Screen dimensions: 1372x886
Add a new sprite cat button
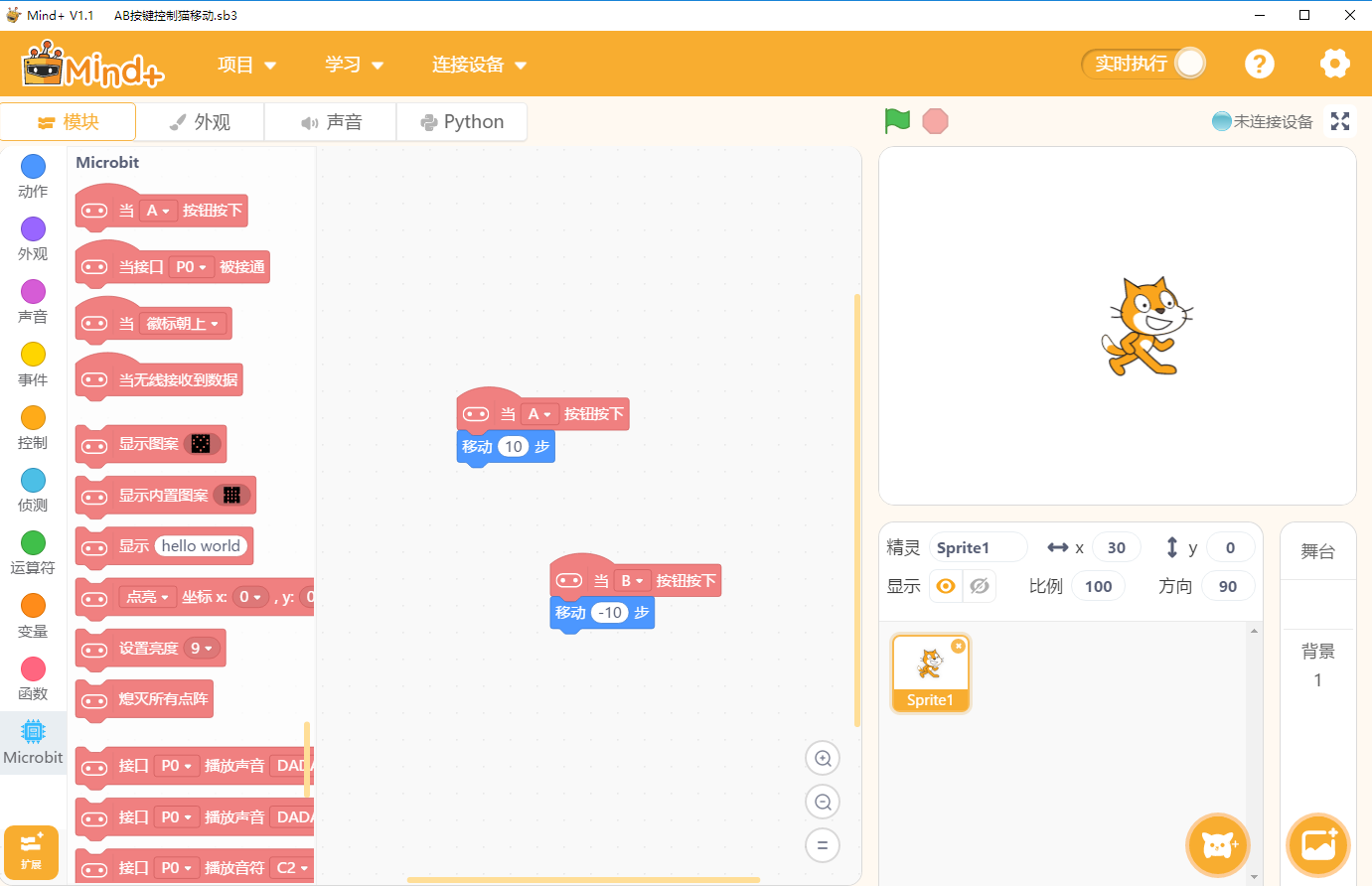1218,845
